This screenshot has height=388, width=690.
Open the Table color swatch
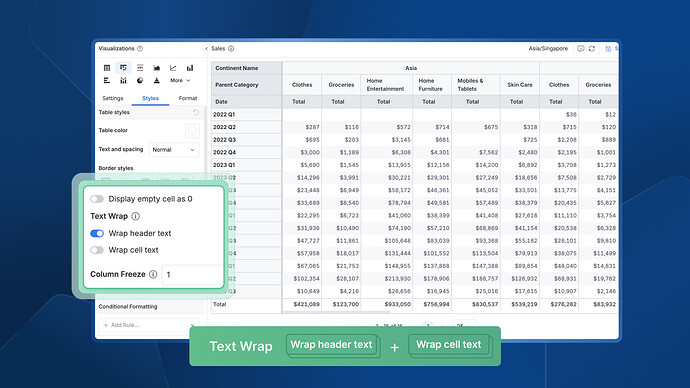tap(192, 131)
